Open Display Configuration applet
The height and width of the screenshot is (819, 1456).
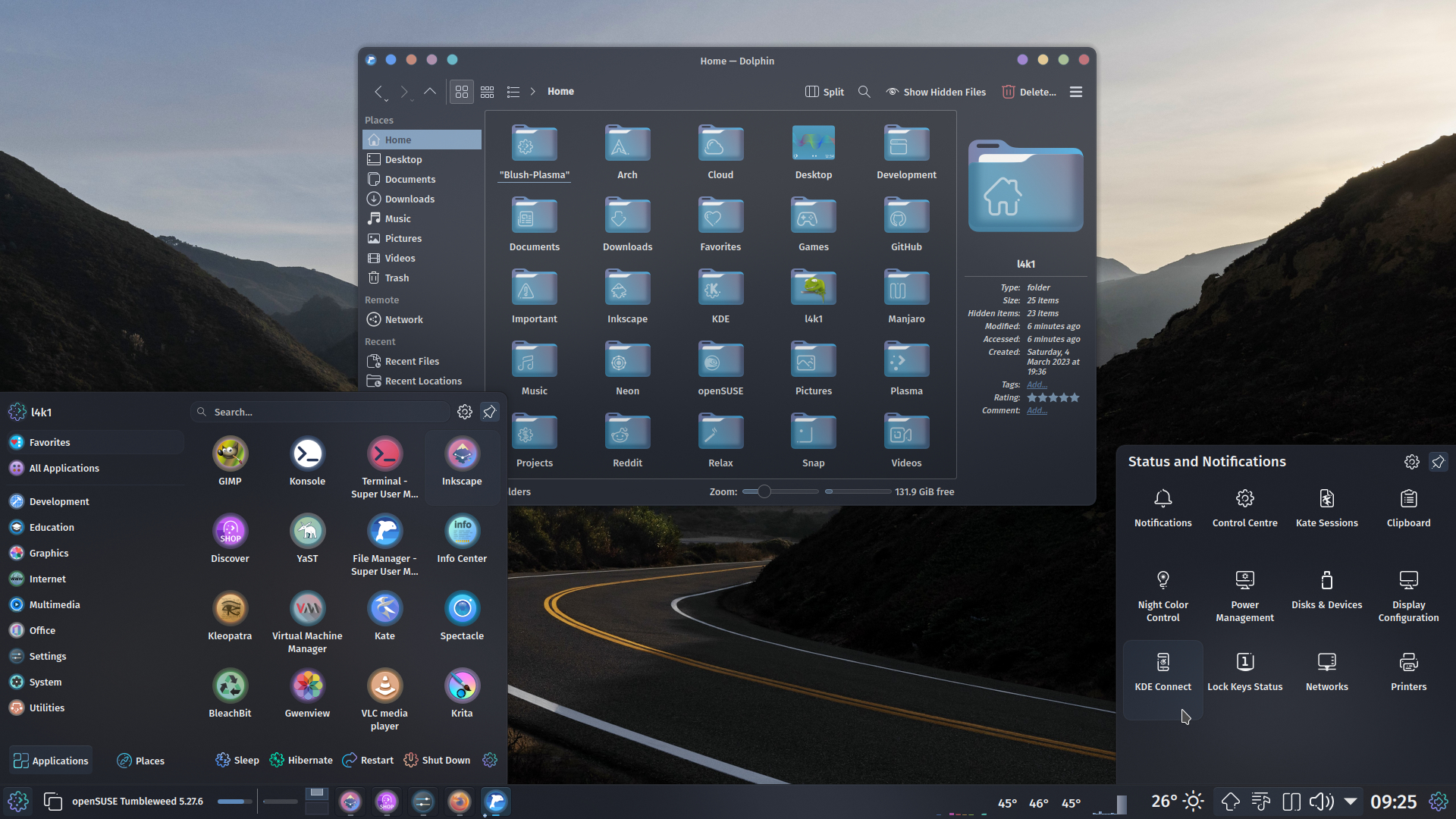(1408, 596)
